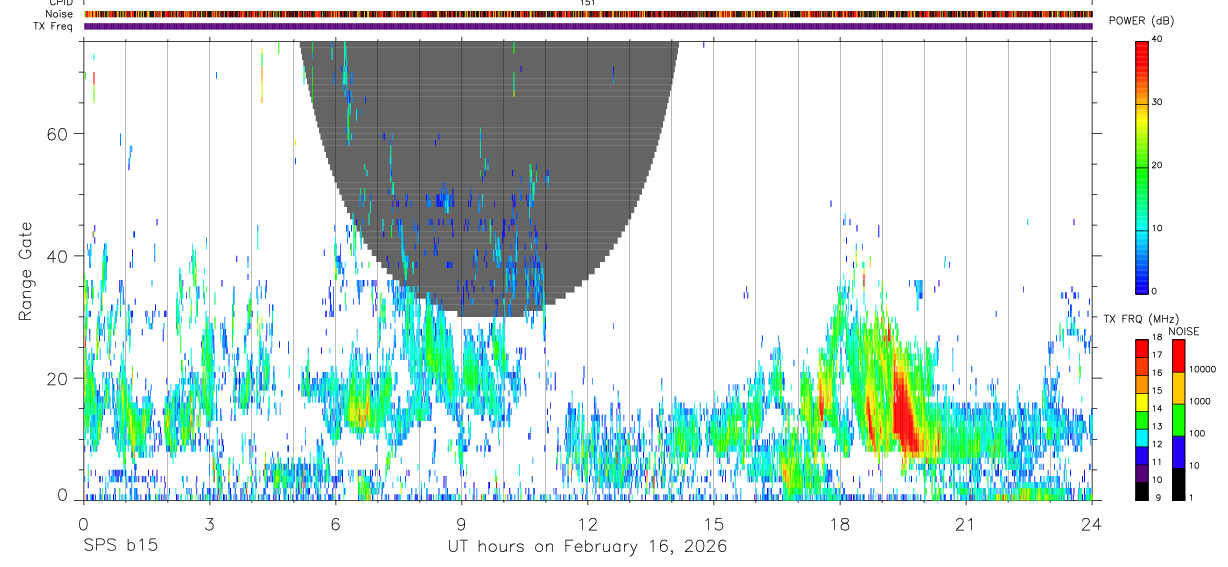Click the 17 MHz tick on the TX FRQ scale

pyautogui.click(x=1156, y=355)
